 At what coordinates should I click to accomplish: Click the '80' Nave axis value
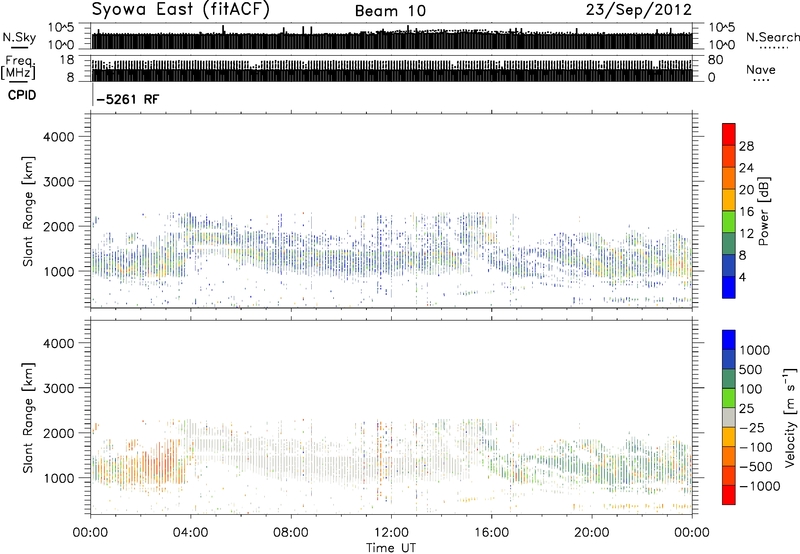tap(715, 60)
